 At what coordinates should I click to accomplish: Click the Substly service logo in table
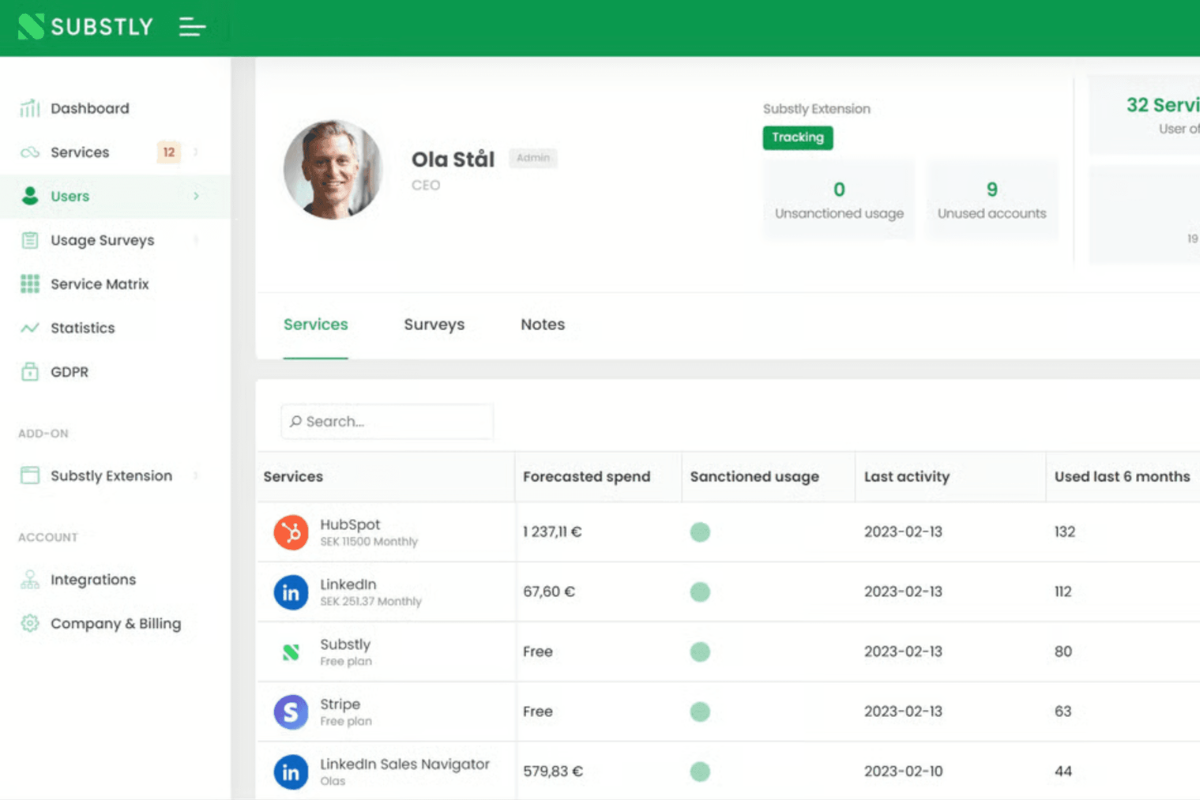pos(291,652)
